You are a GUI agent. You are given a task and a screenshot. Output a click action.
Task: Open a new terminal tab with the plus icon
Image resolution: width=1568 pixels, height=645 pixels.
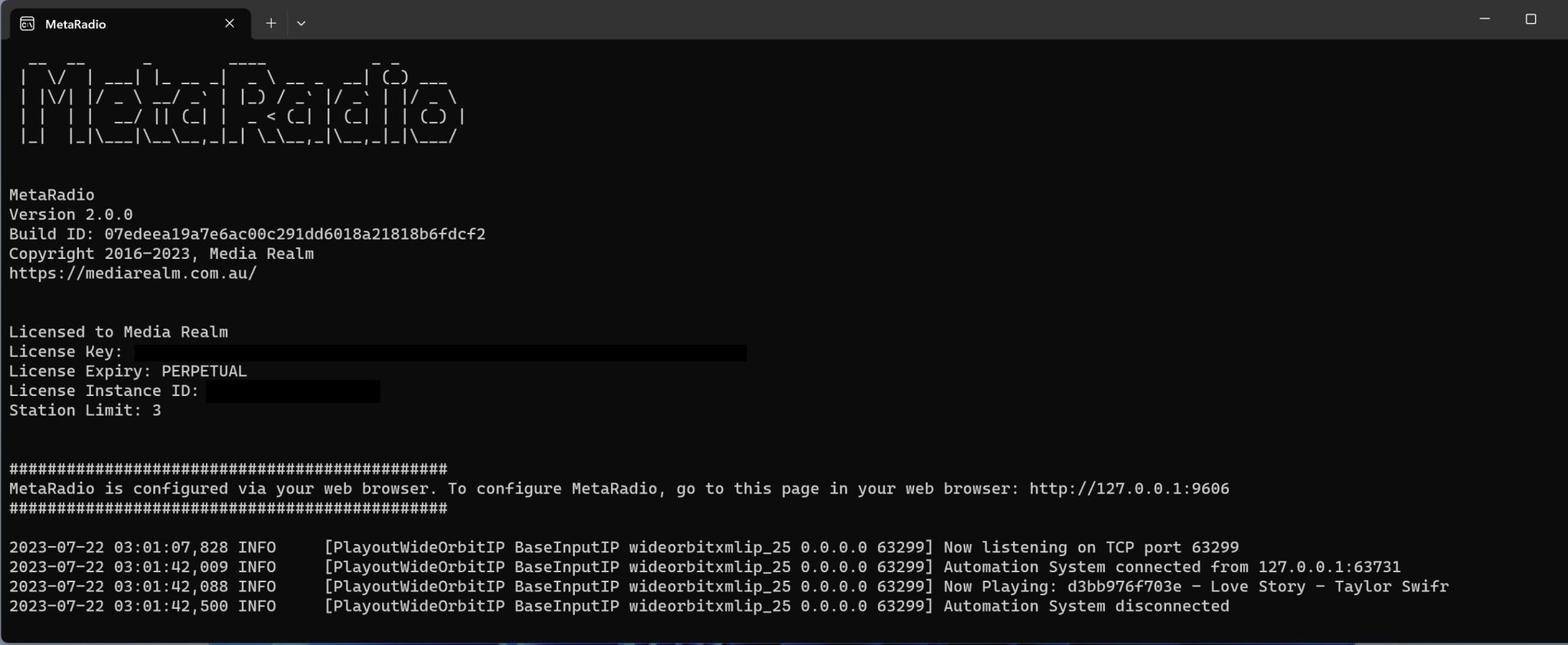(x=271, y=23)
